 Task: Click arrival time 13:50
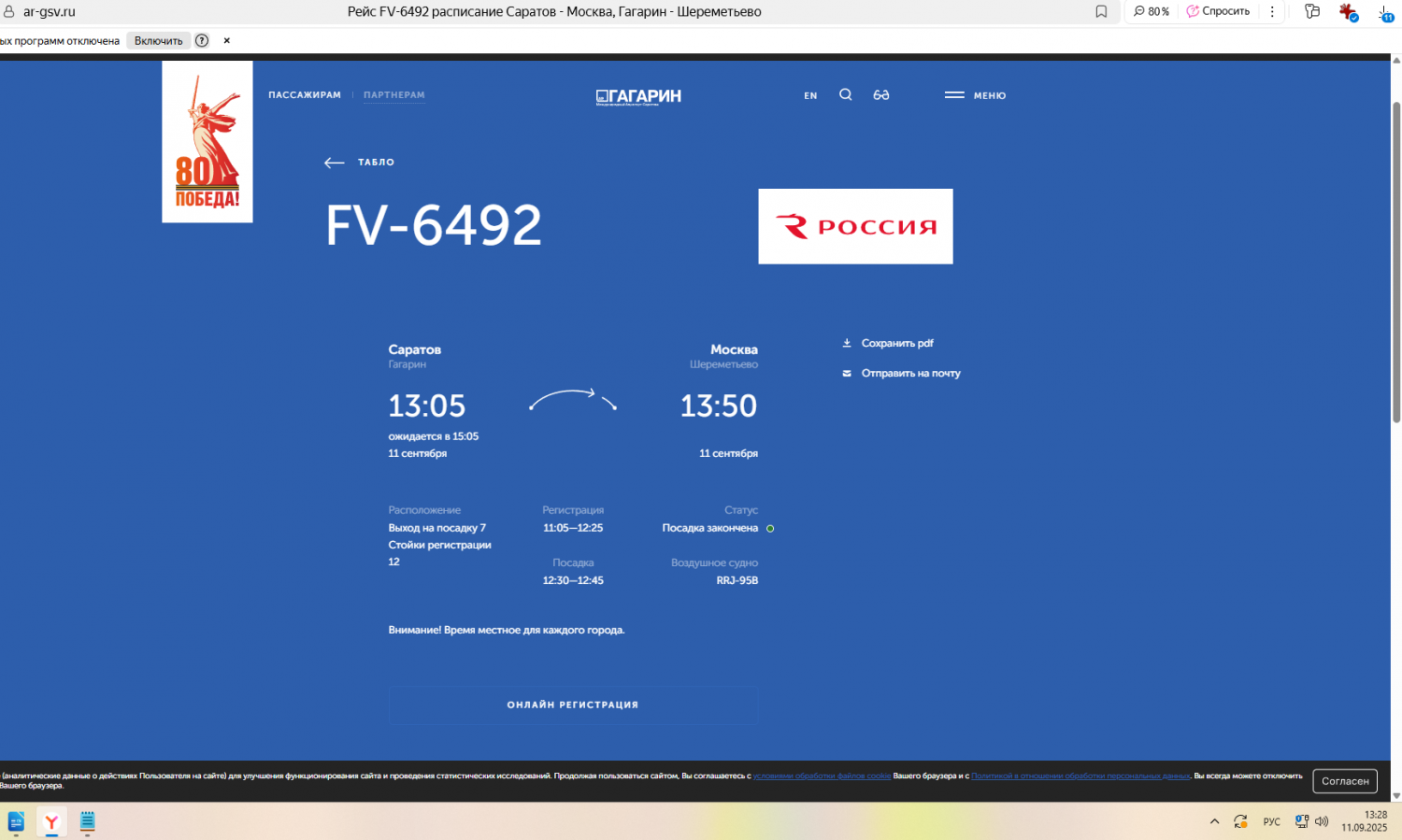coord(719,406)
